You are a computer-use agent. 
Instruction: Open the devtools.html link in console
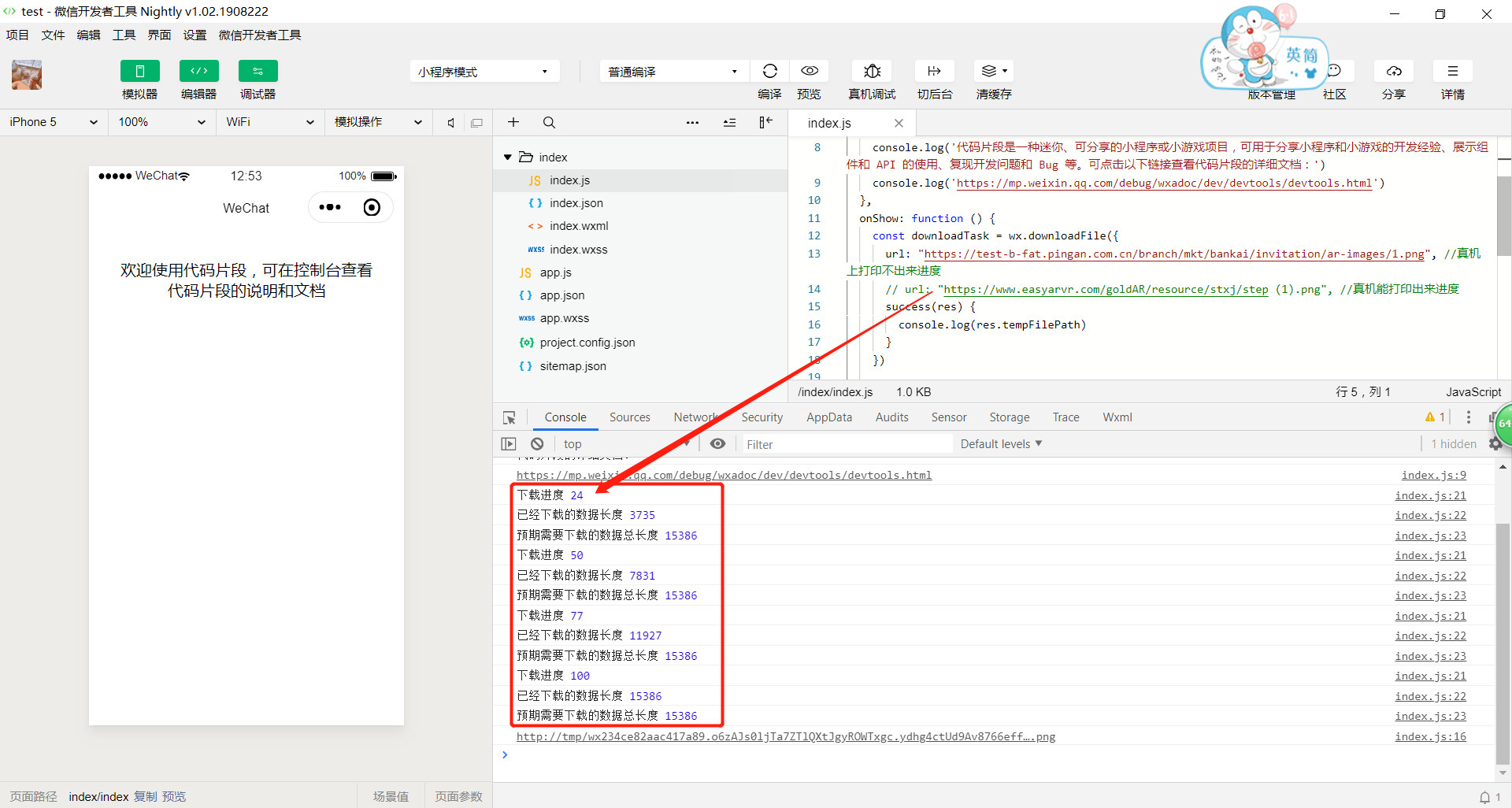pyautogui.click(x=724, y=476)
